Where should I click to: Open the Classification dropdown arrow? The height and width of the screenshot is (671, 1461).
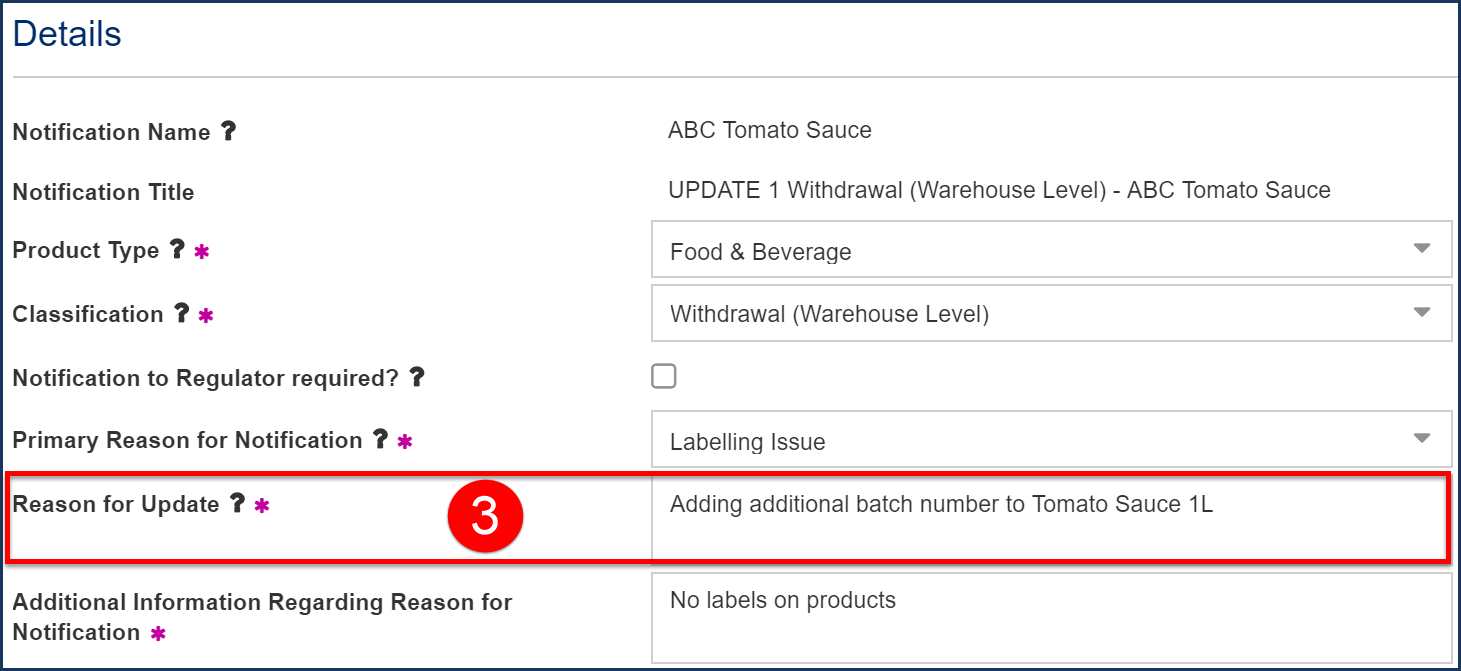(1422, 312)
